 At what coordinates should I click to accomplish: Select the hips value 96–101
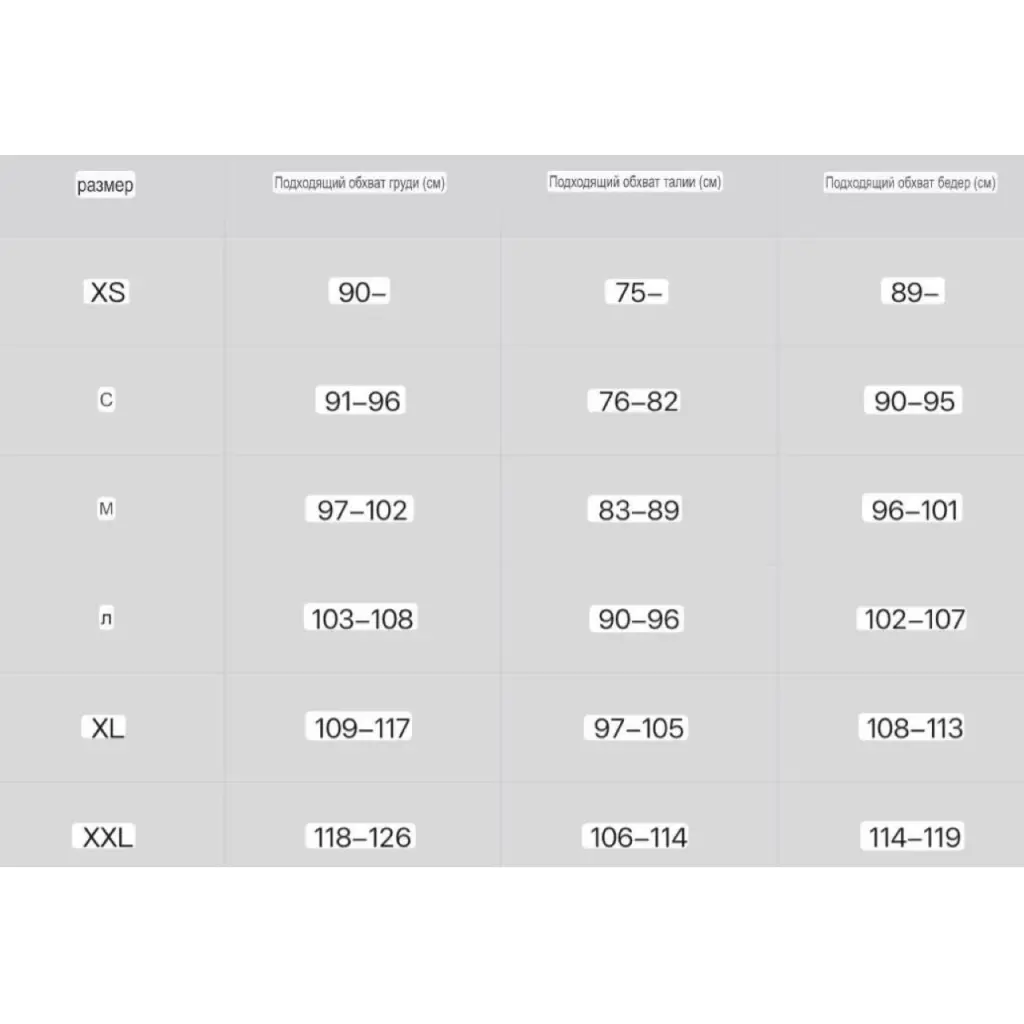click(x=914, y=510)
